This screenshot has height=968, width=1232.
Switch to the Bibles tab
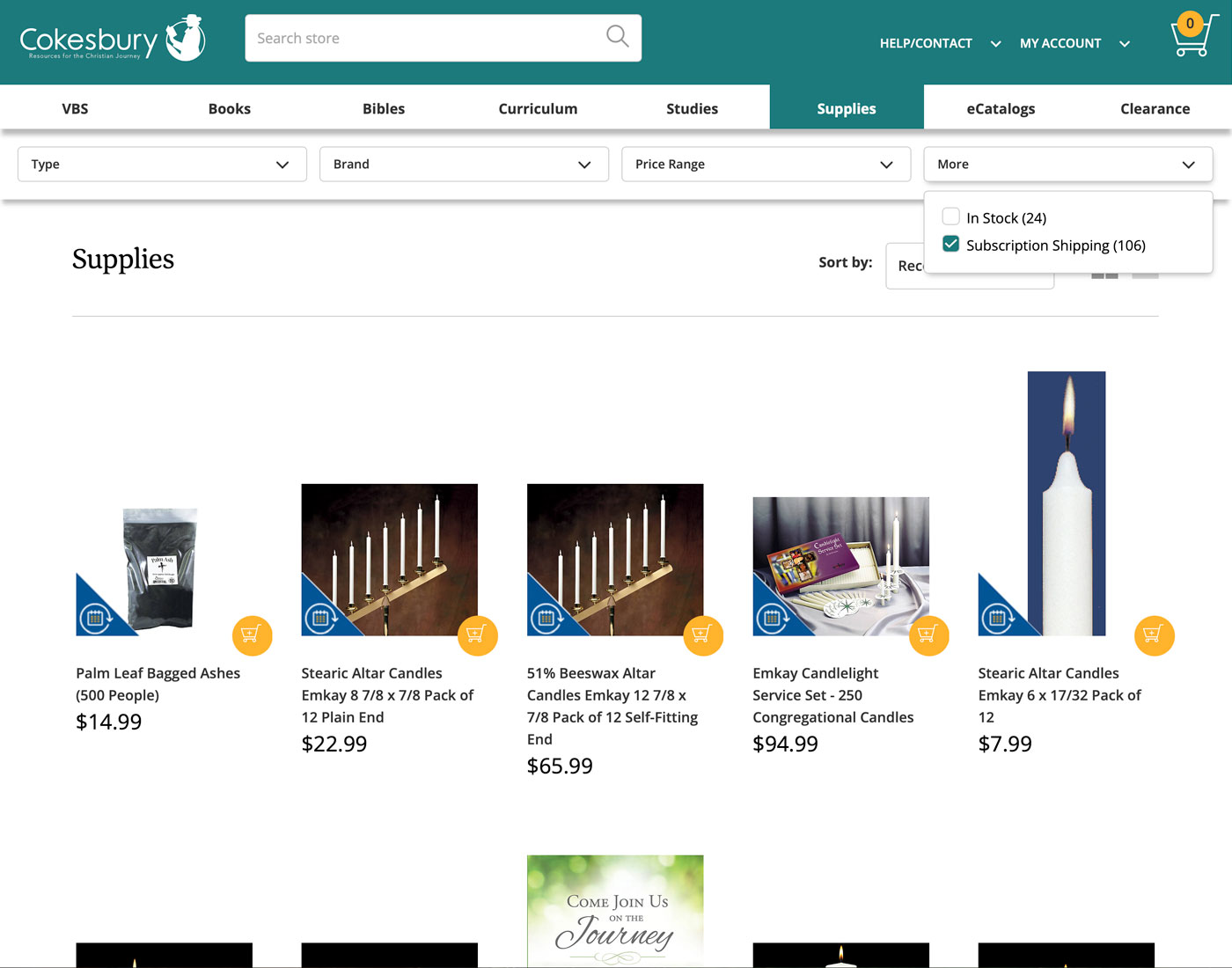pyautogui.click(x=384, y=108)
